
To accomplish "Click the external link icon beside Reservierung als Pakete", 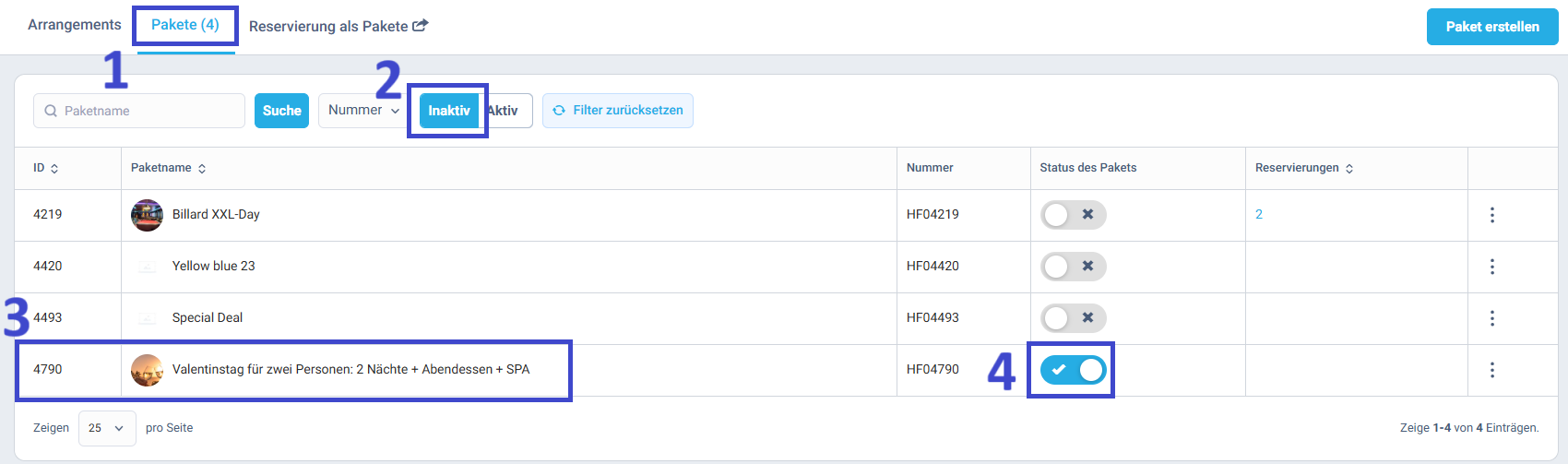I will (420, 26).
